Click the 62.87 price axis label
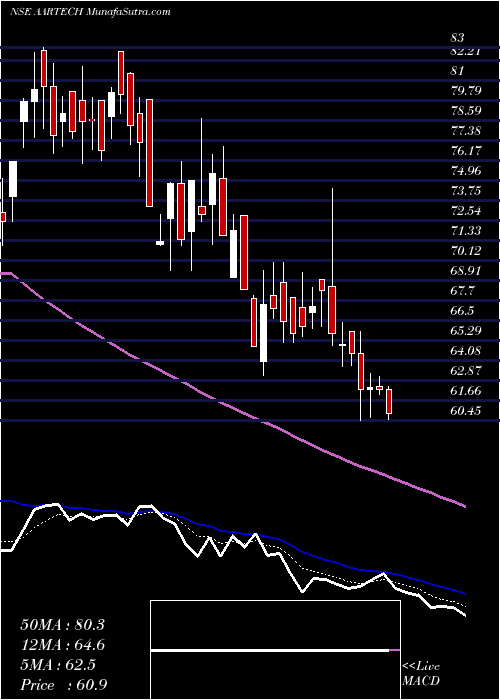 click(465, 371)
